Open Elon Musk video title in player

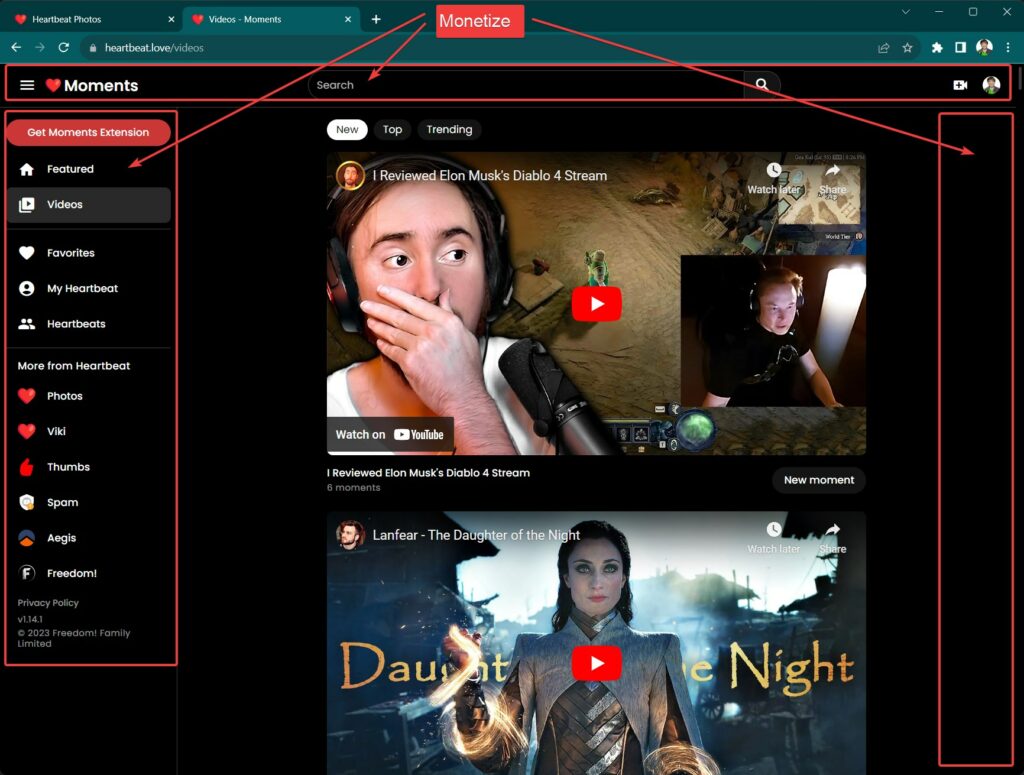tap(490, 176)
